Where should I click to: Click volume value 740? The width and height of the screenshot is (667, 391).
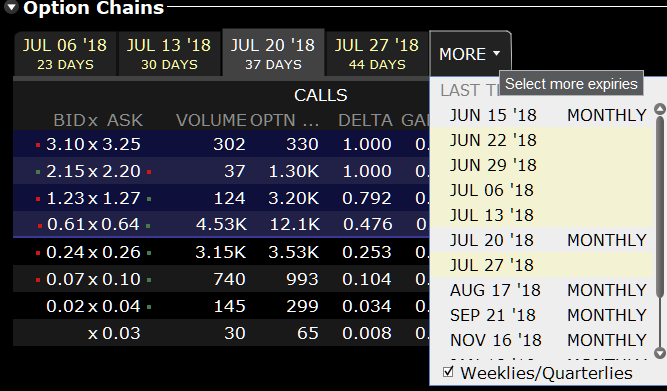coord(229,279)
